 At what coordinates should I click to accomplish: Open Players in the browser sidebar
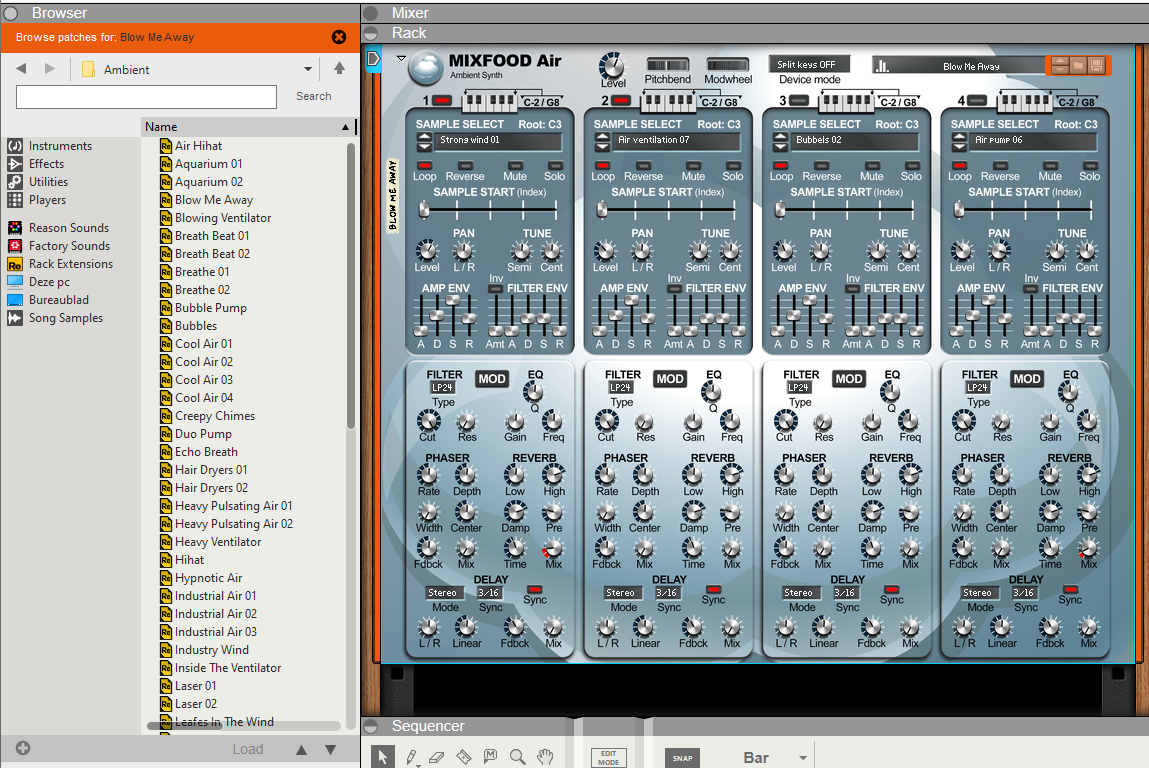(47, 200)
